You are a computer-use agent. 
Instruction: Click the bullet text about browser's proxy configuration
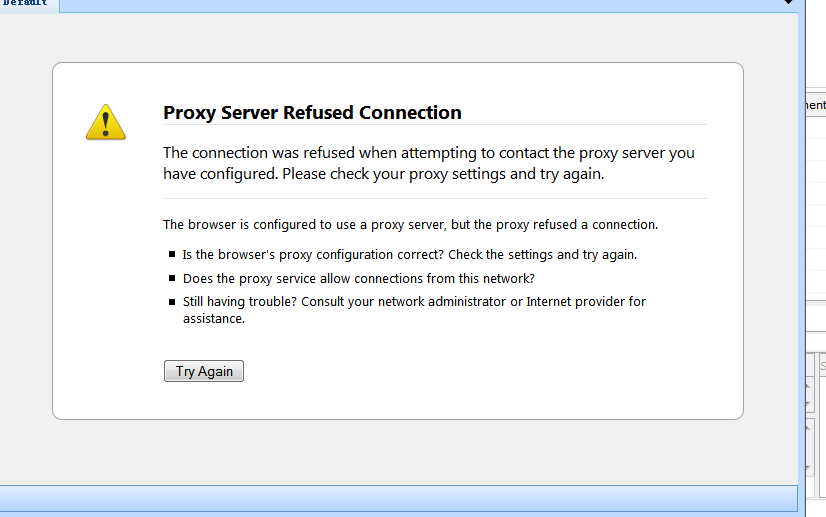point(409,254)
